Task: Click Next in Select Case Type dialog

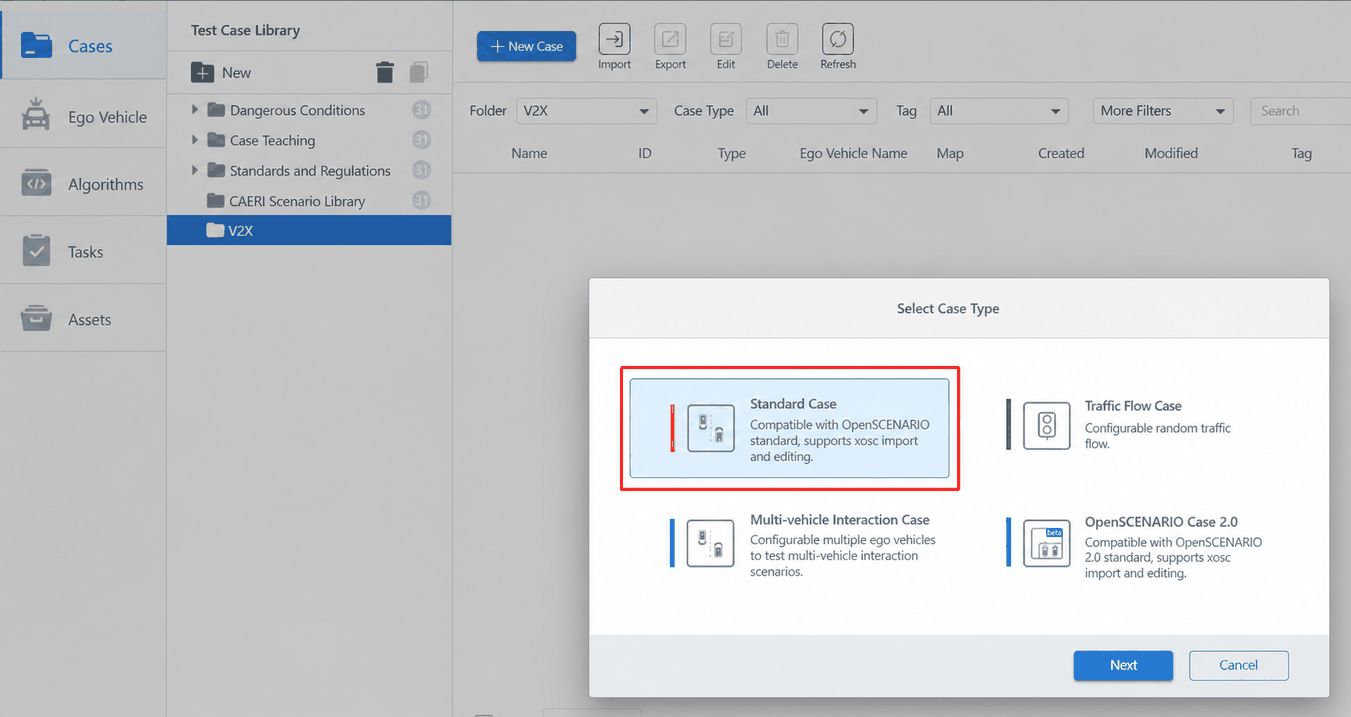Action: pos(1123,665)
